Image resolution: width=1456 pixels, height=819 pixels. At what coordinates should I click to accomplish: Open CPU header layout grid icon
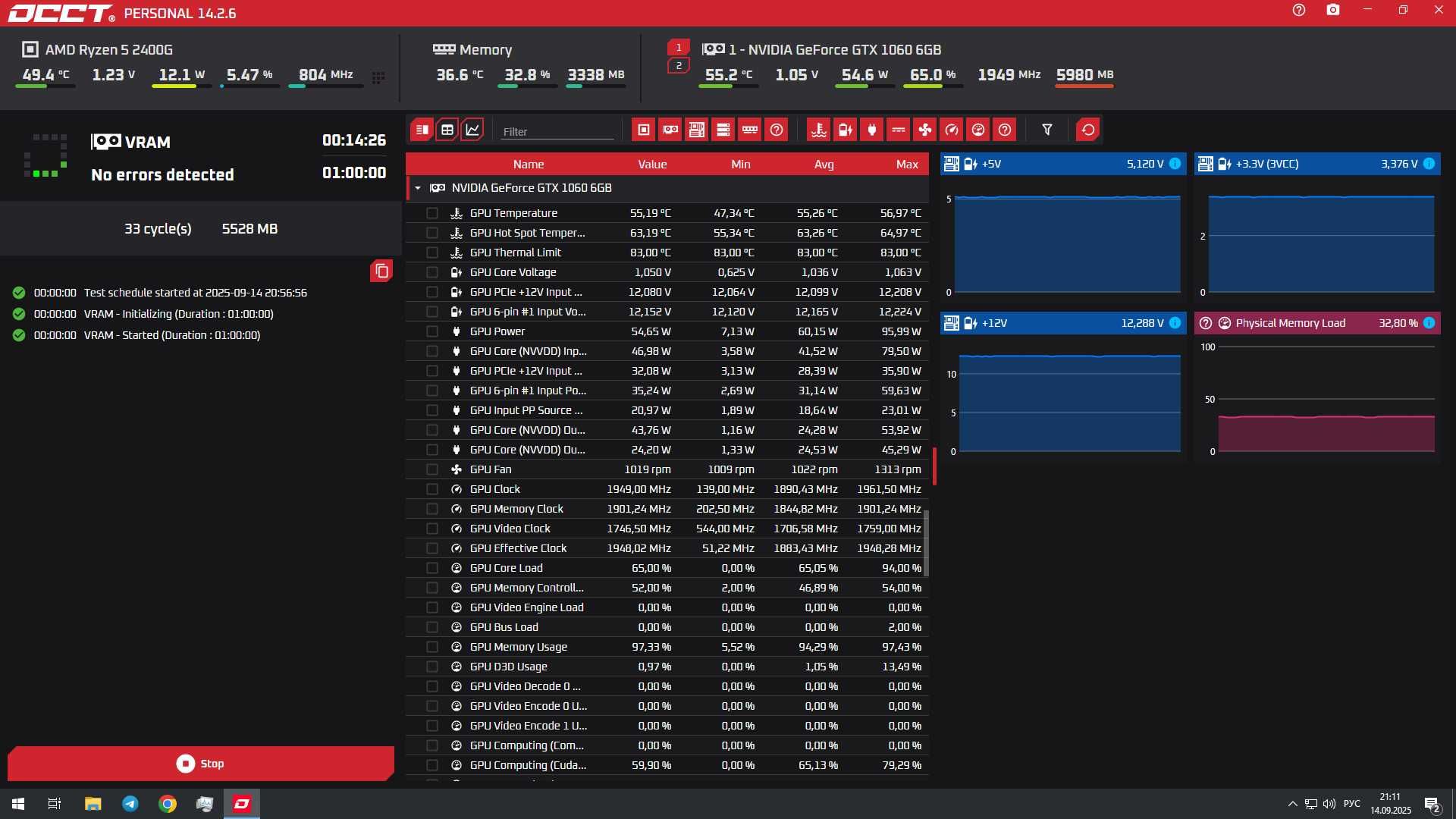point(378,77)
